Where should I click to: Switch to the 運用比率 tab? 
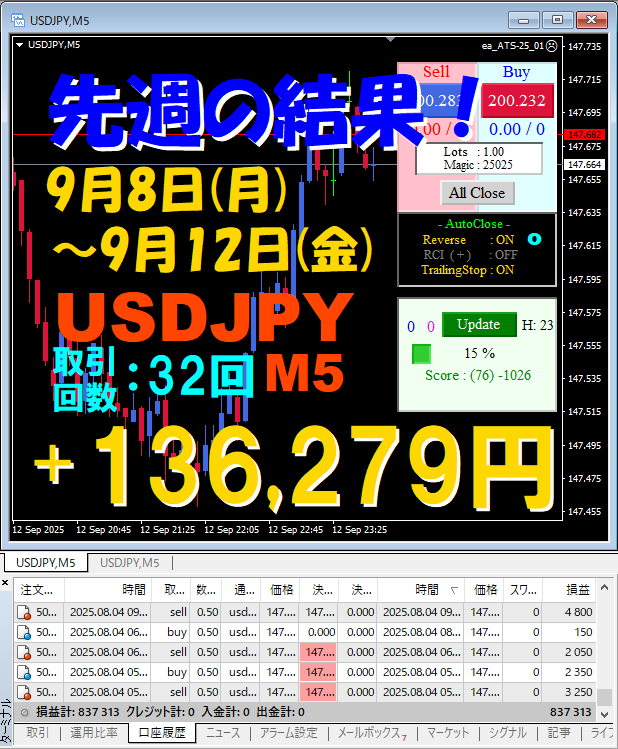94,733
